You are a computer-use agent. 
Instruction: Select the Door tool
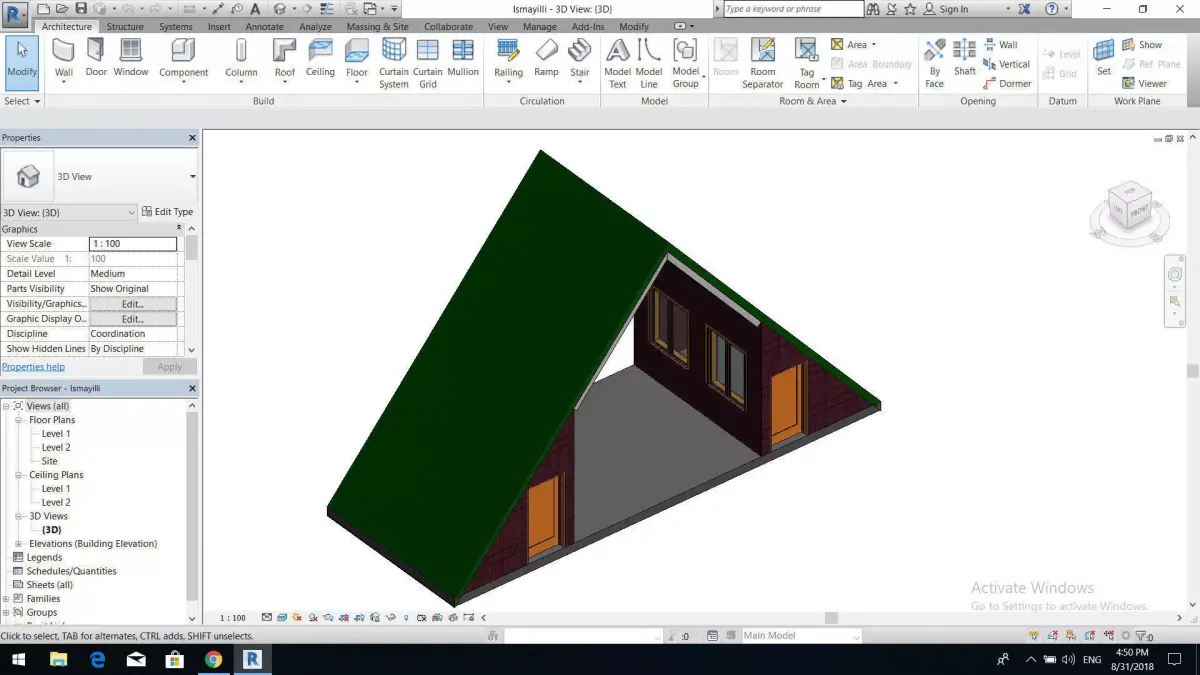tap(96, 58)
